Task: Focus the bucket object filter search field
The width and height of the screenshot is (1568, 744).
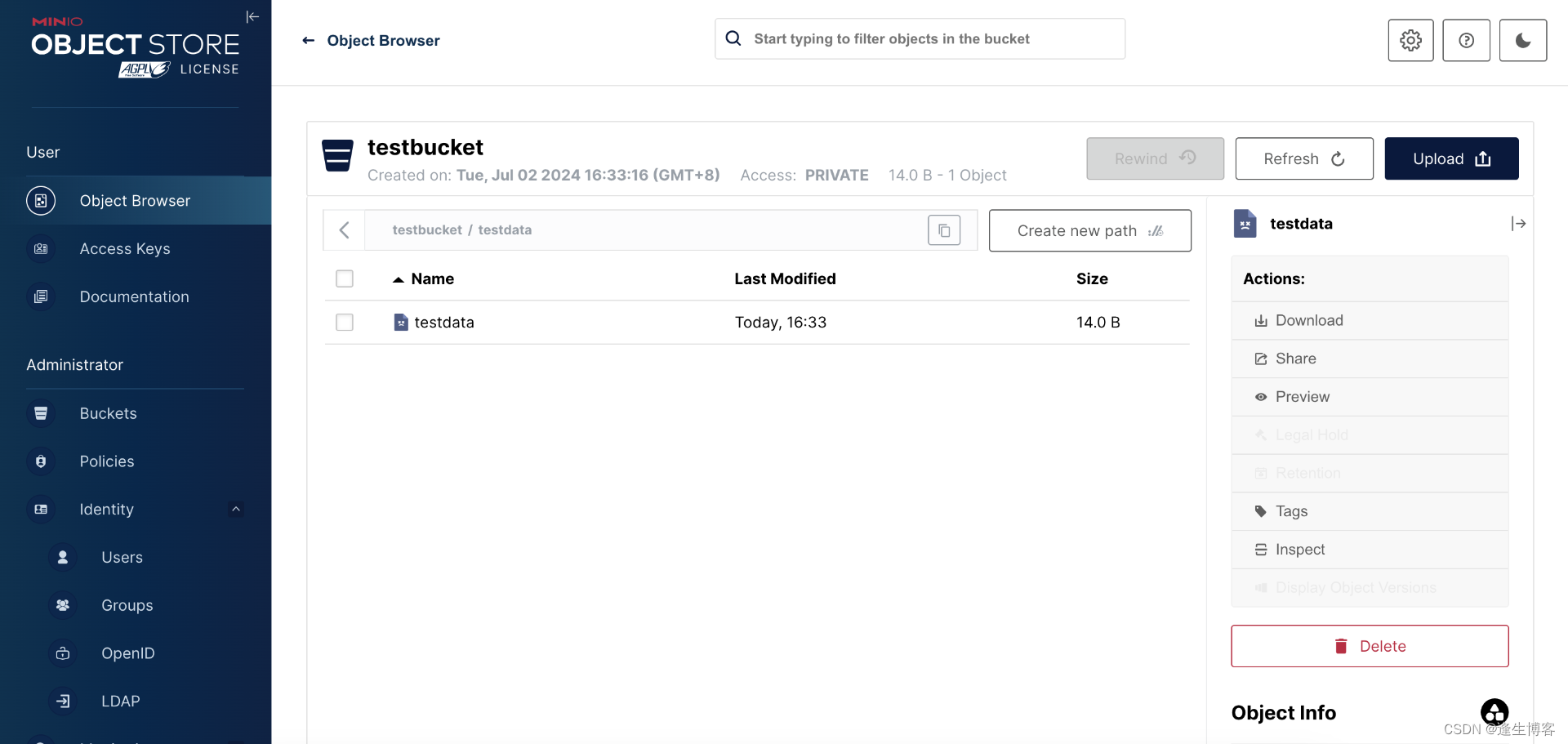Action: [920, 38]
